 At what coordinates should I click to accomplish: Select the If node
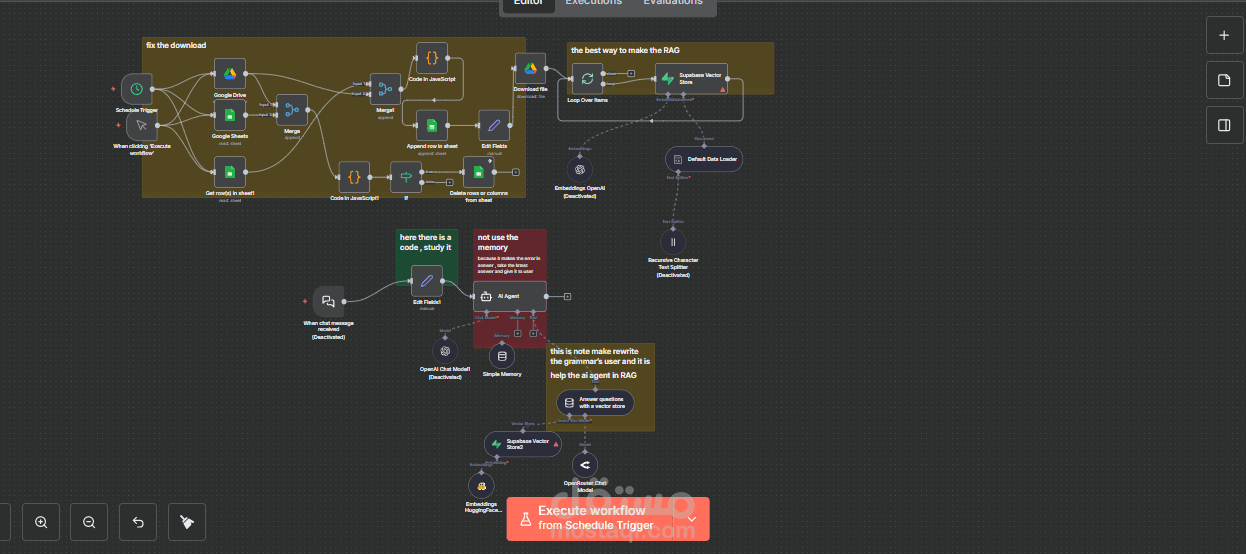[x=406, y=177]
